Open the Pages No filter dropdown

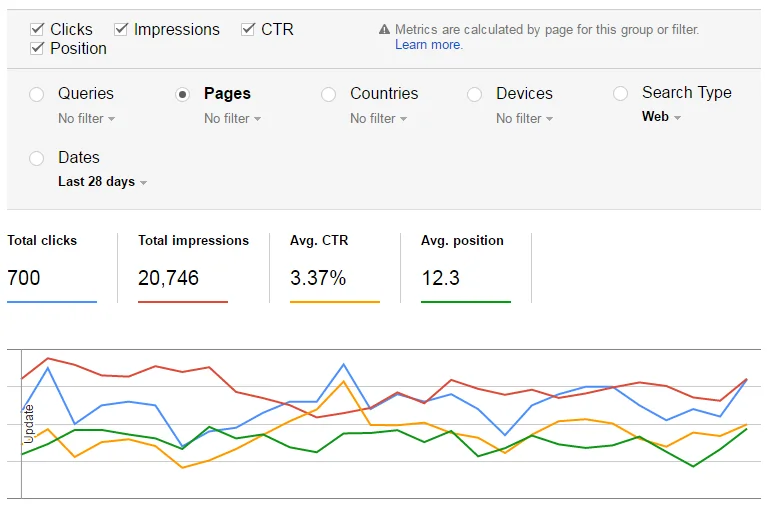coord(232,118)
